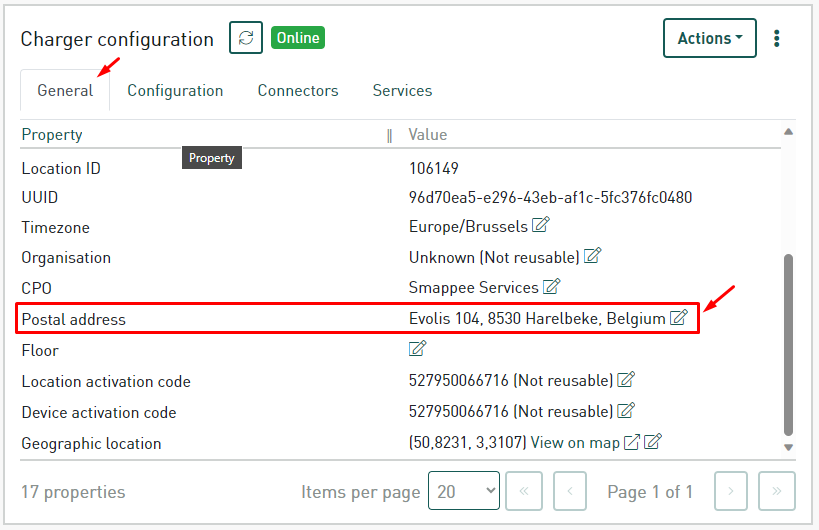Viewport: 819px width, 530px height.
Task: Go to the previous page
Action: 570,491
